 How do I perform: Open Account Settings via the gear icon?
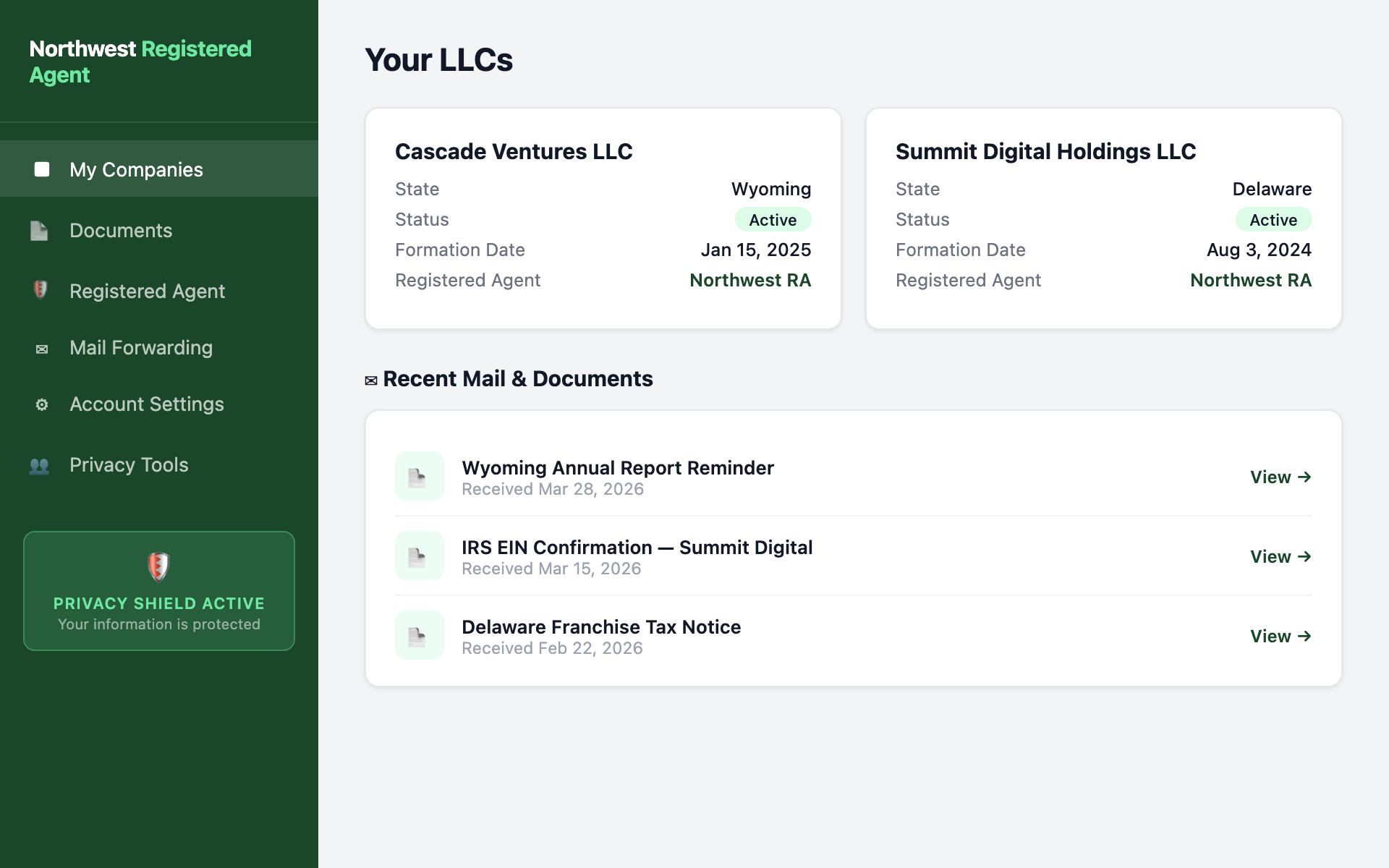coord(41,404)
